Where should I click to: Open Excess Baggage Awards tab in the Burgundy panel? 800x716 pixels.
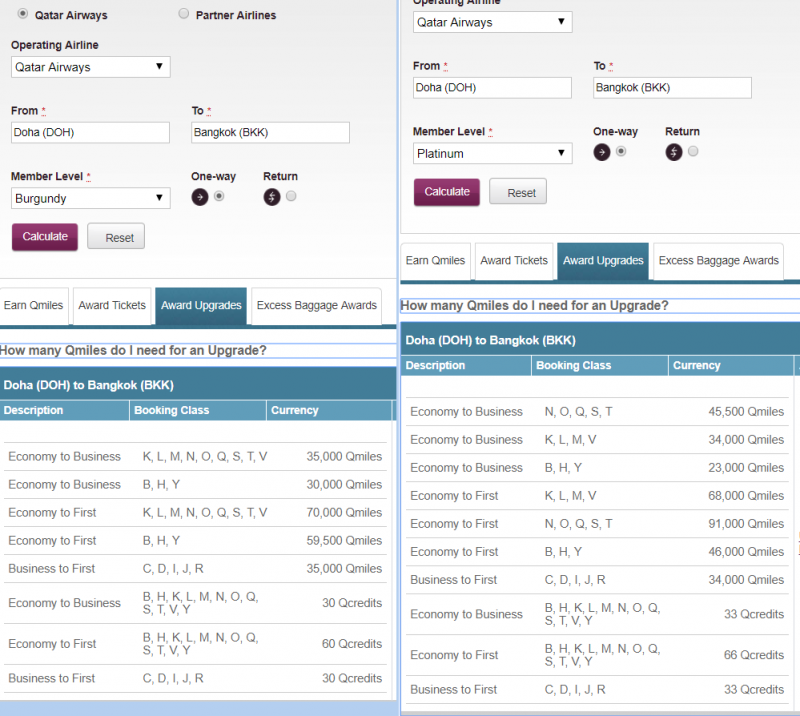coord(317,306)
